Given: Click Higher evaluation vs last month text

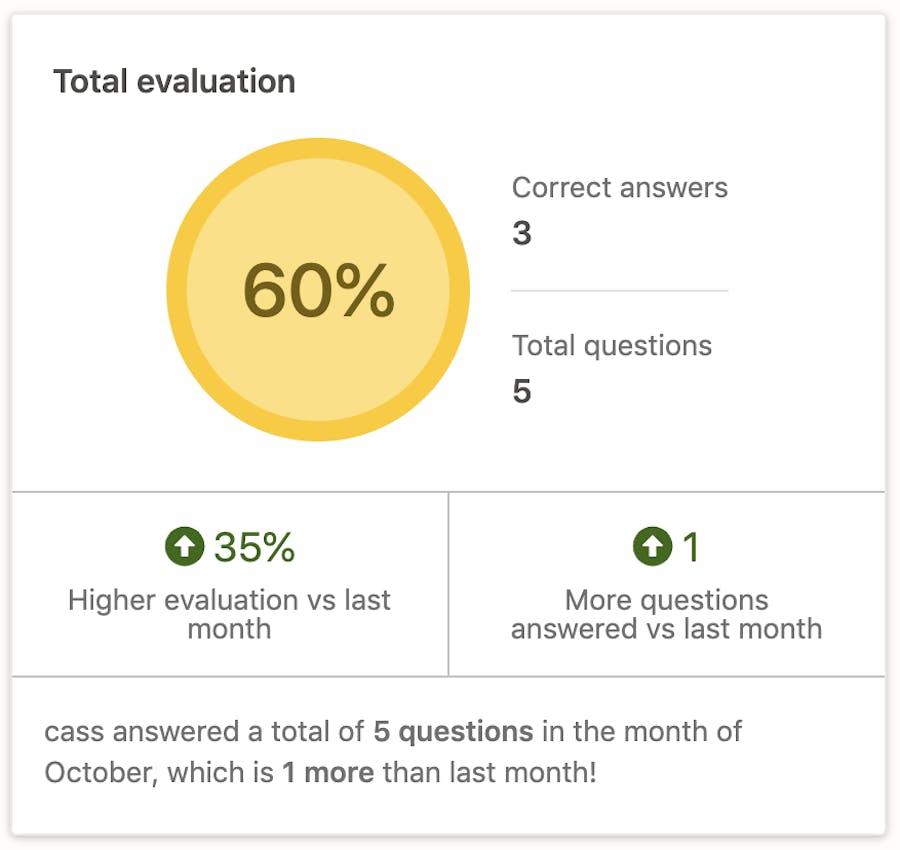Looking at the screenshot, I should coord(229,614).
